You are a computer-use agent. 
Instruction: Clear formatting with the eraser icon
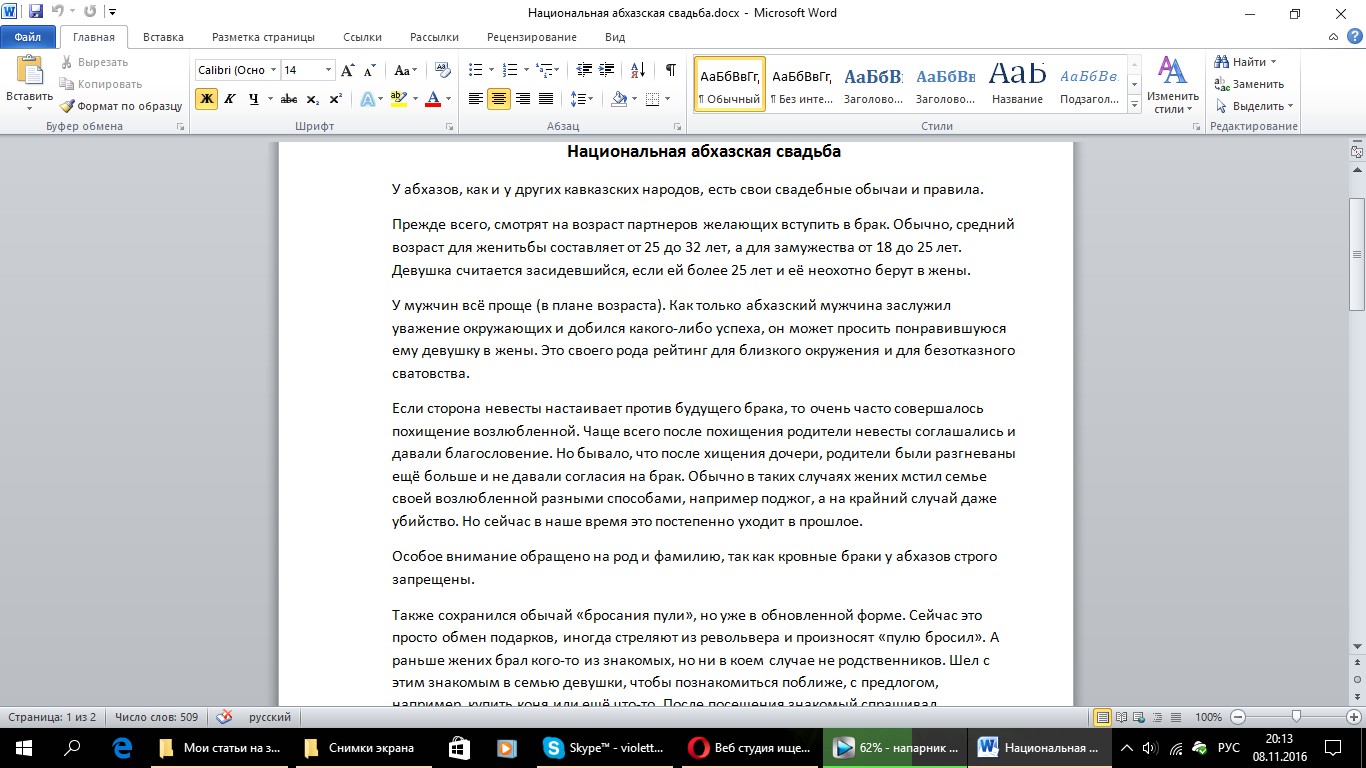pyautogui.click(x=444, y=70)
